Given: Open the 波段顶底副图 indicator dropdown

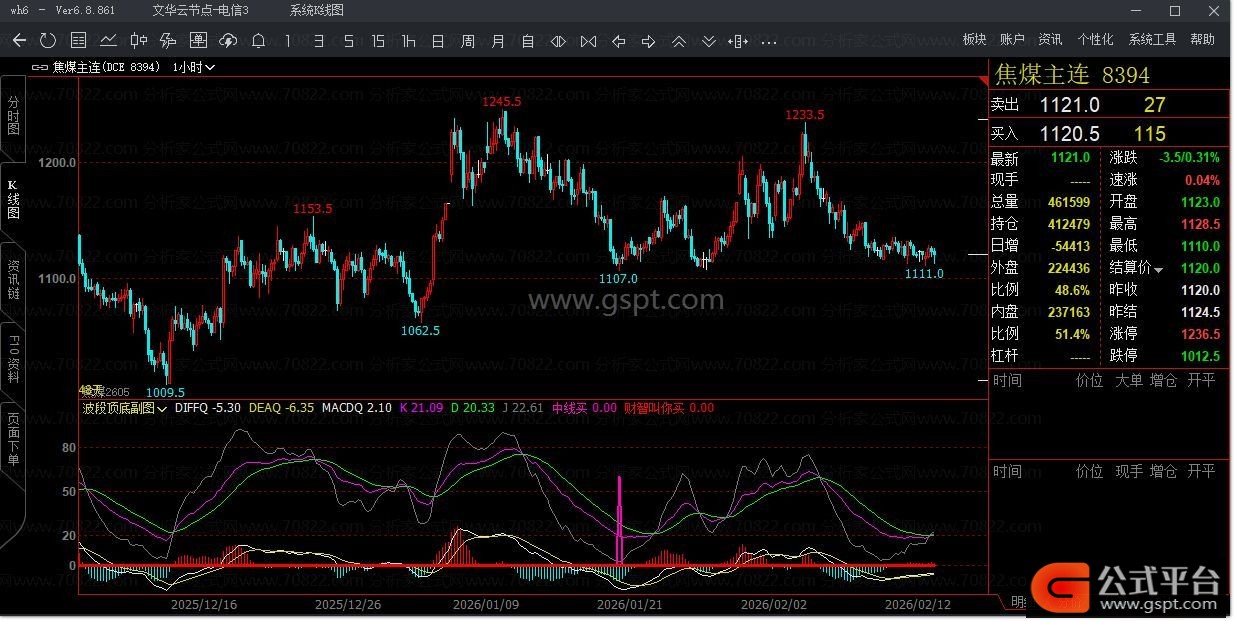Looking at the screenshot, I should click(125, 408).
